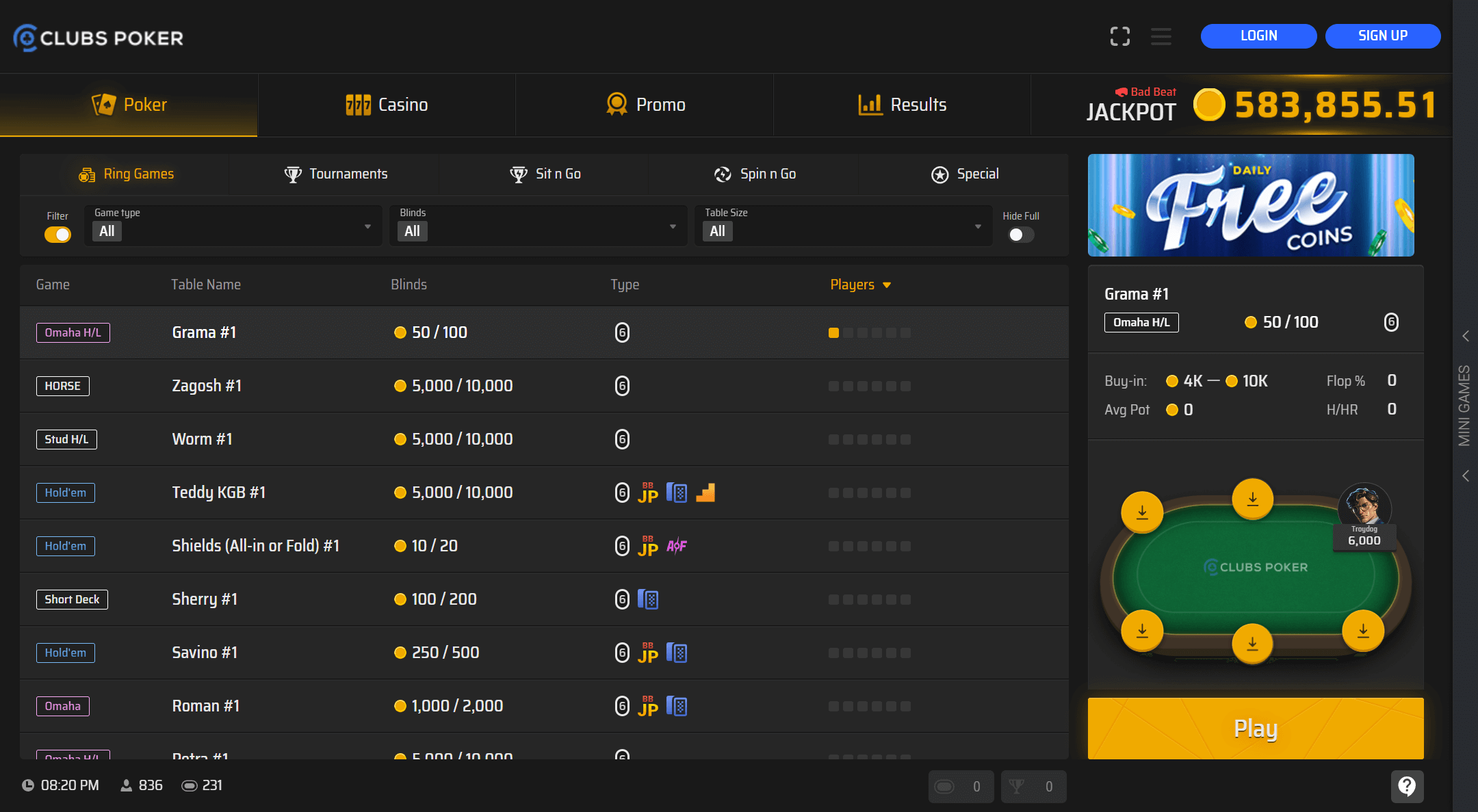Image resolution: width=1478 pixels, height=812 pixels.
Task: Click the staircase icon on the Teddy KGB row
Action: (705, 493)
